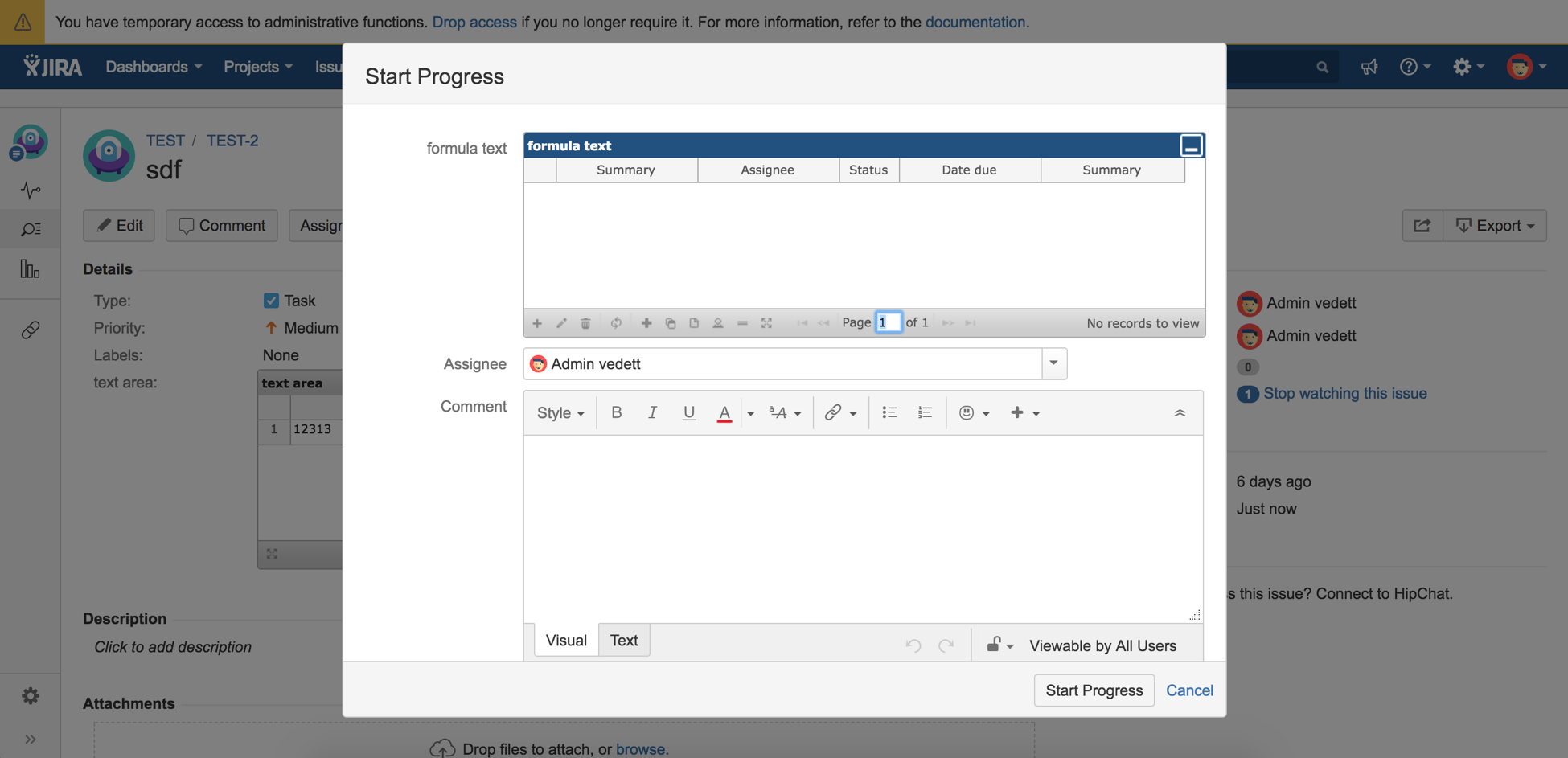Screen dimensions: 1568x758
Task: Click the single page icon in grid toolbar
Action: coord(694,323)
